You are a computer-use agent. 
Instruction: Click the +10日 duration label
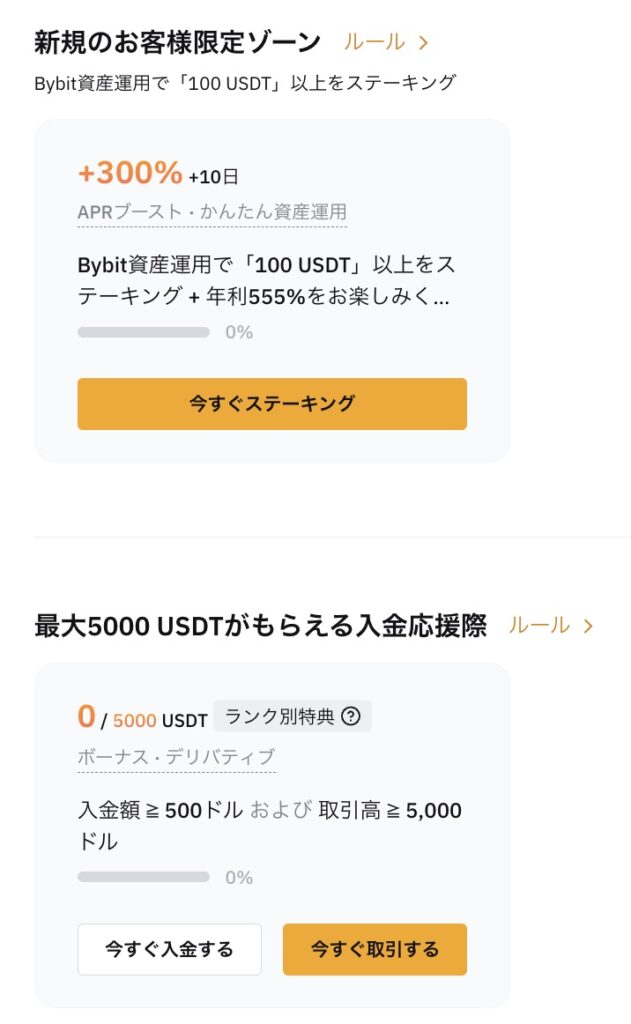pos(214,177)
